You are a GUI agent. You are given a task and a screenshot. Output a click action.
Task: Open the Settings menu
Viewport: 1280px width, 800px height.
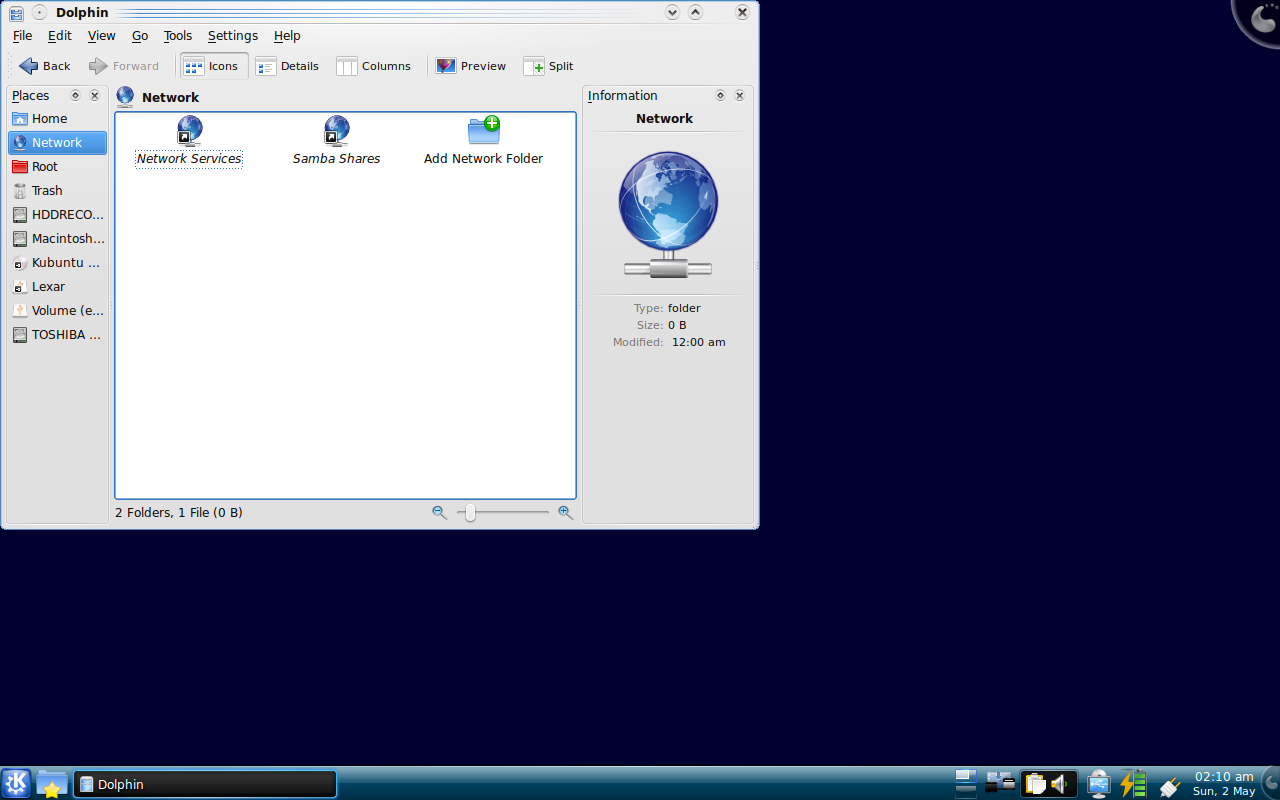(233, 35)
